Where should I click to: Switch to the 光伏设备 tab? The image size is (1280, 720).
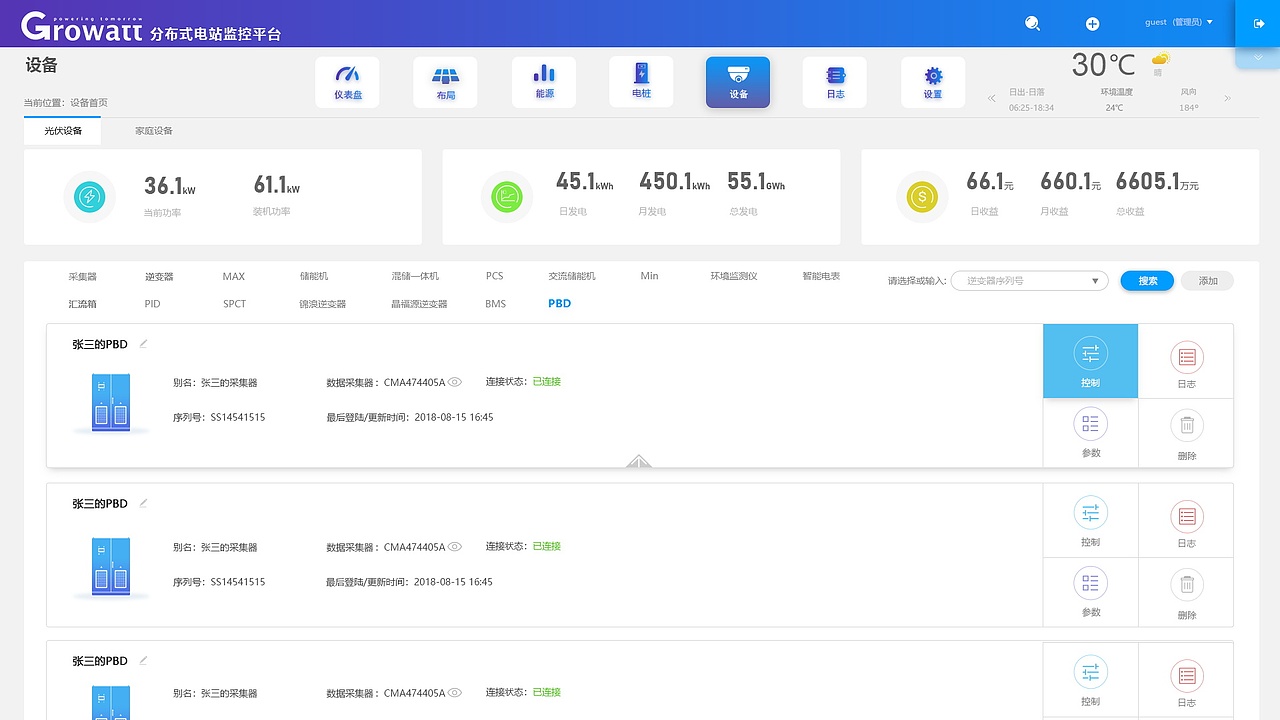point(62,131)
